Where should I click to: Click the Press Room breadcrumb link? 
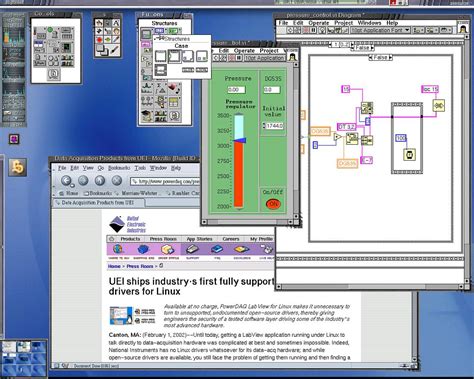140,266
